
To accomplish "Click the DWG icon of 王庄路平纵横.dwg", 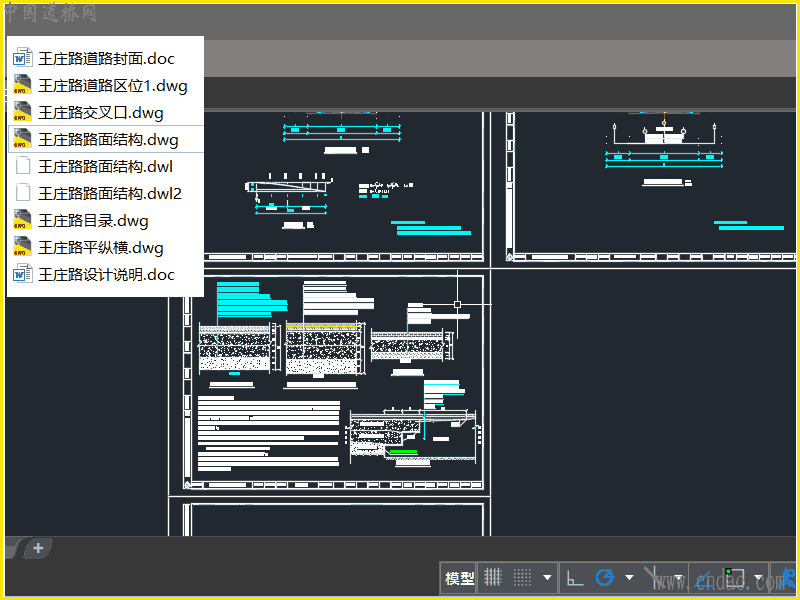I will coord(22,247).
